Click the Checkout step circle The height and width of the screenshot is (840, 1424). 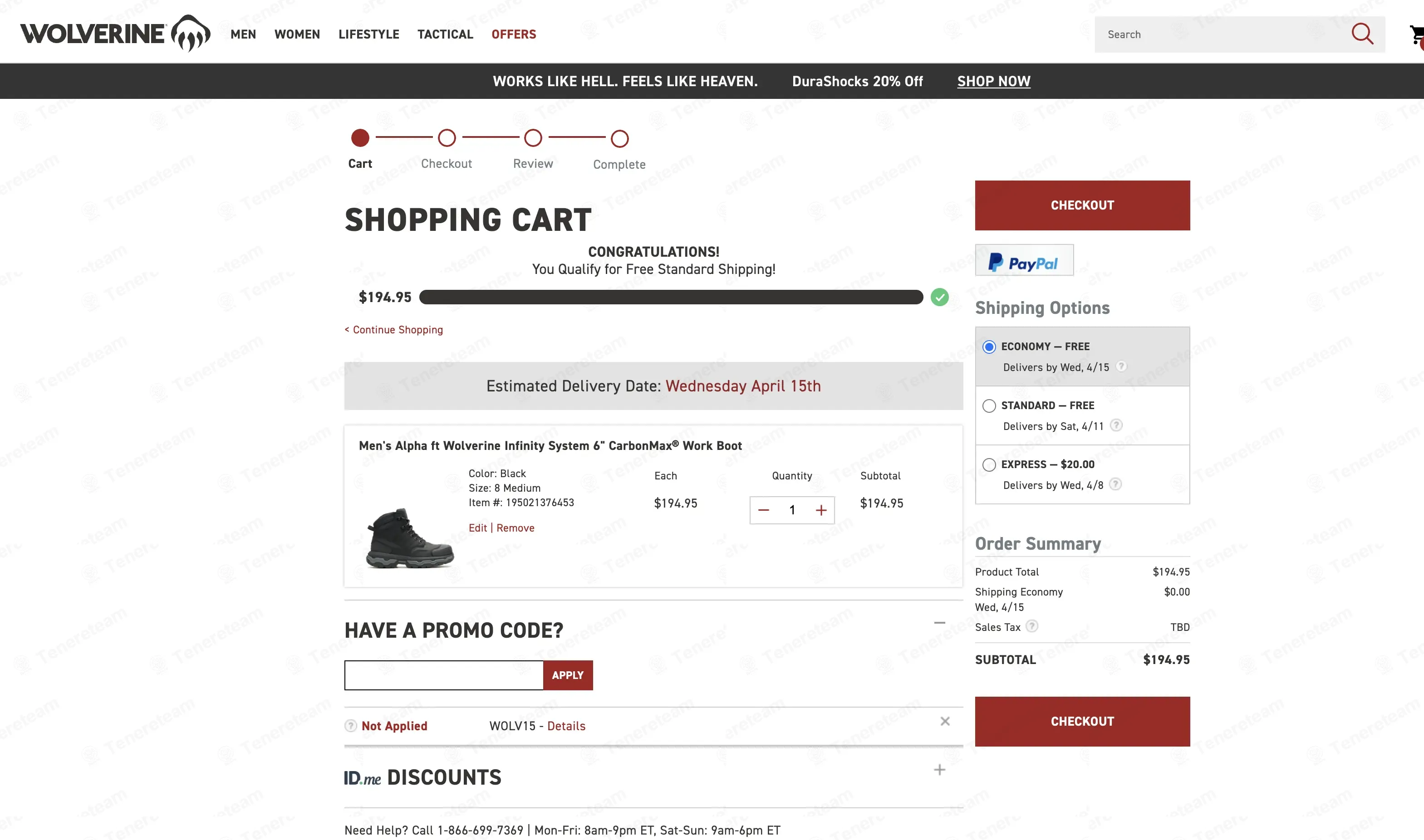tap(447, 138)
